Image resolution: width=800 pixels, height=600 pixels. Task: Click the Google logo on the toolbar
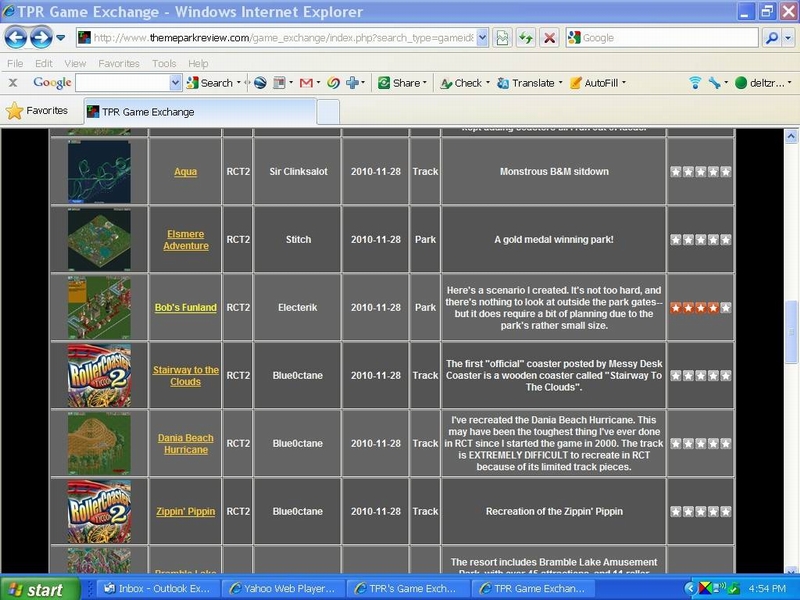pyautogui.click(x=52, y=83)
